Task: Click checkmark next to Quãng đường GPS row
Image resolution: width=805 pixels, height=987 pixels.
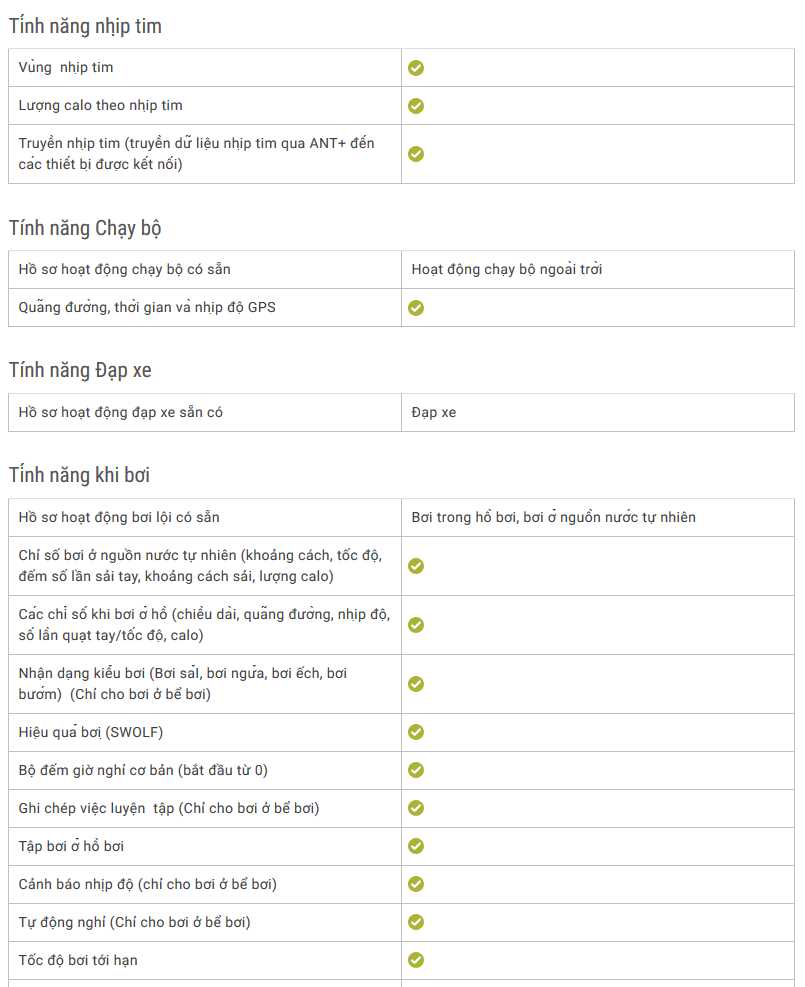Action: coord(415,308)
